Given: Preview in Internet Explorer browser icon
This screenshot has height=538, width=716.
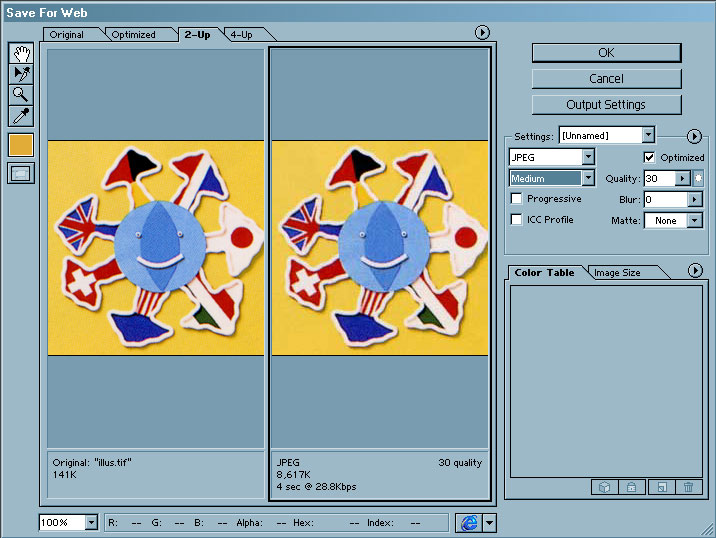Looking at the screenshot, I should (x=469, y=523).
